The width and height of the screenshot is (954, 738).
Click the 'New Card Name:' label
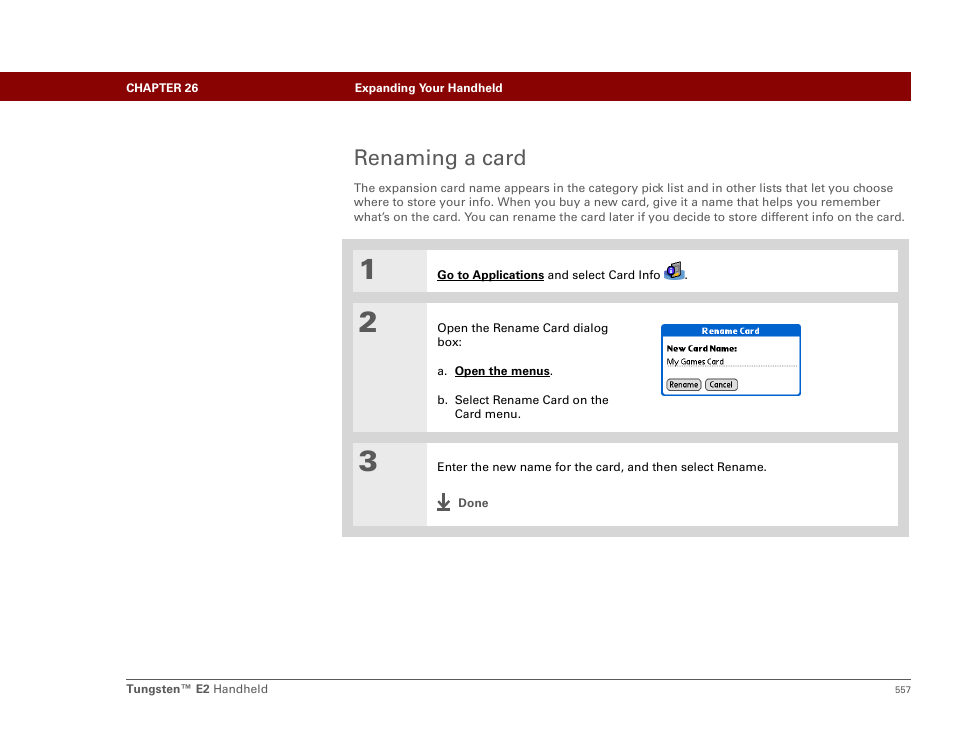tap(702, 349)
